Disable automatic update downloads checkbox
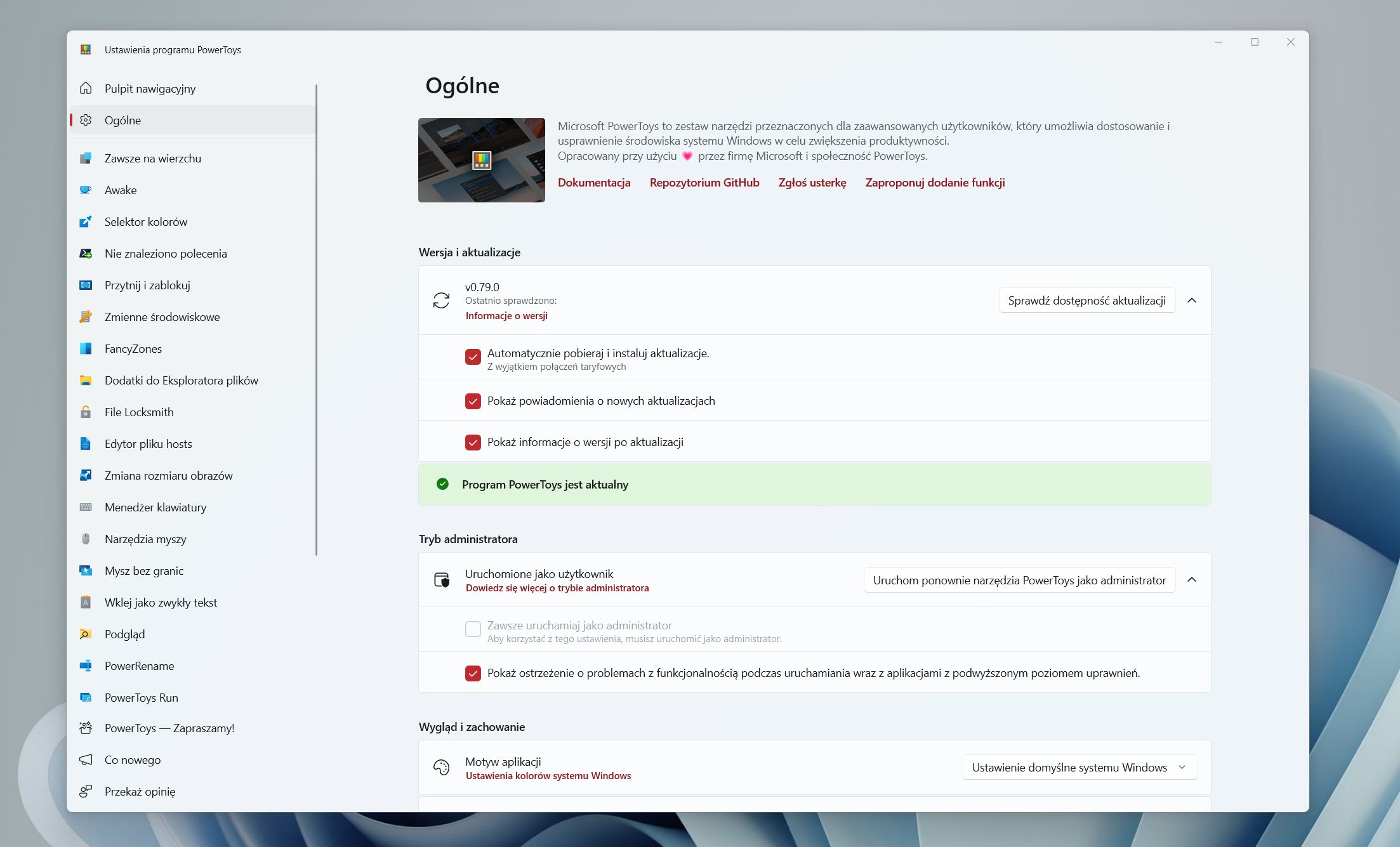 473,357
